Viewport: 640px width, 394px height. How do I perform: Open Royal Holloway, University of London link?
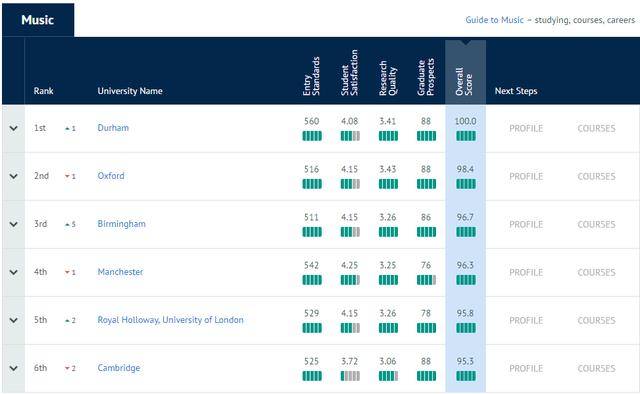pos(170,320)
